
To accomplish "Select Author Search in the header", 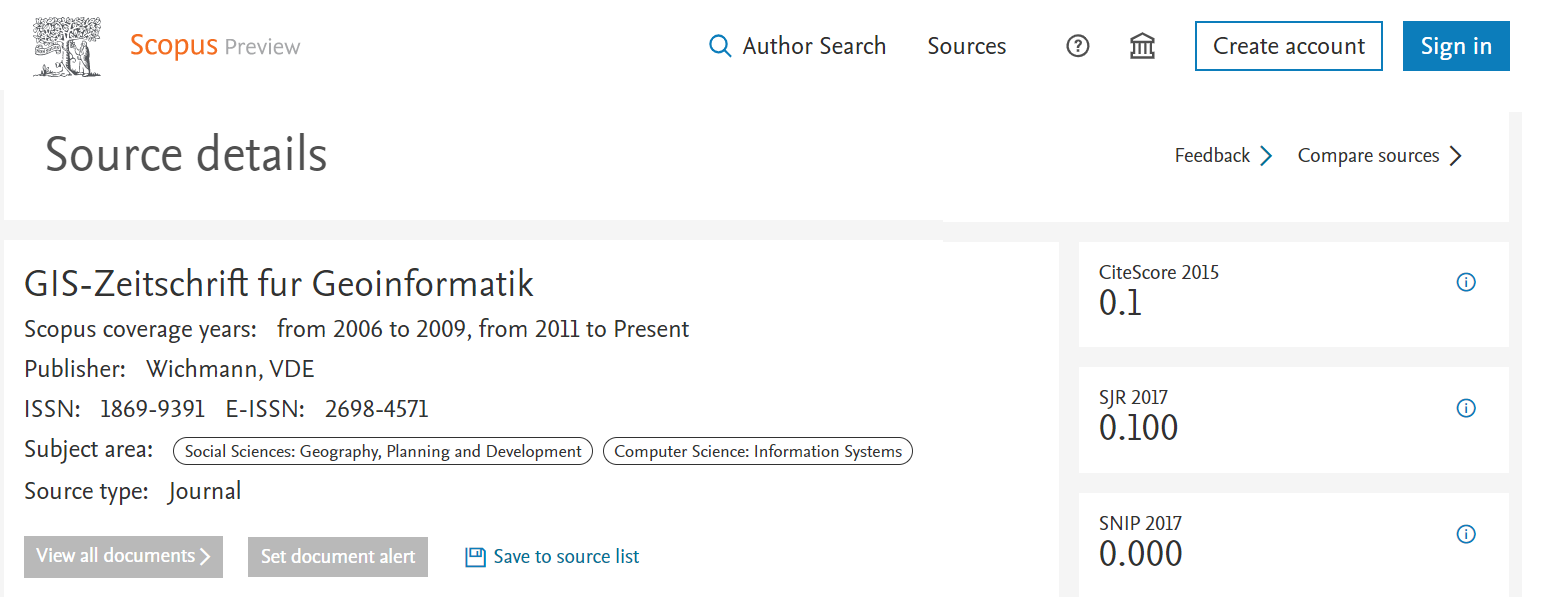I will click(813, 46).
